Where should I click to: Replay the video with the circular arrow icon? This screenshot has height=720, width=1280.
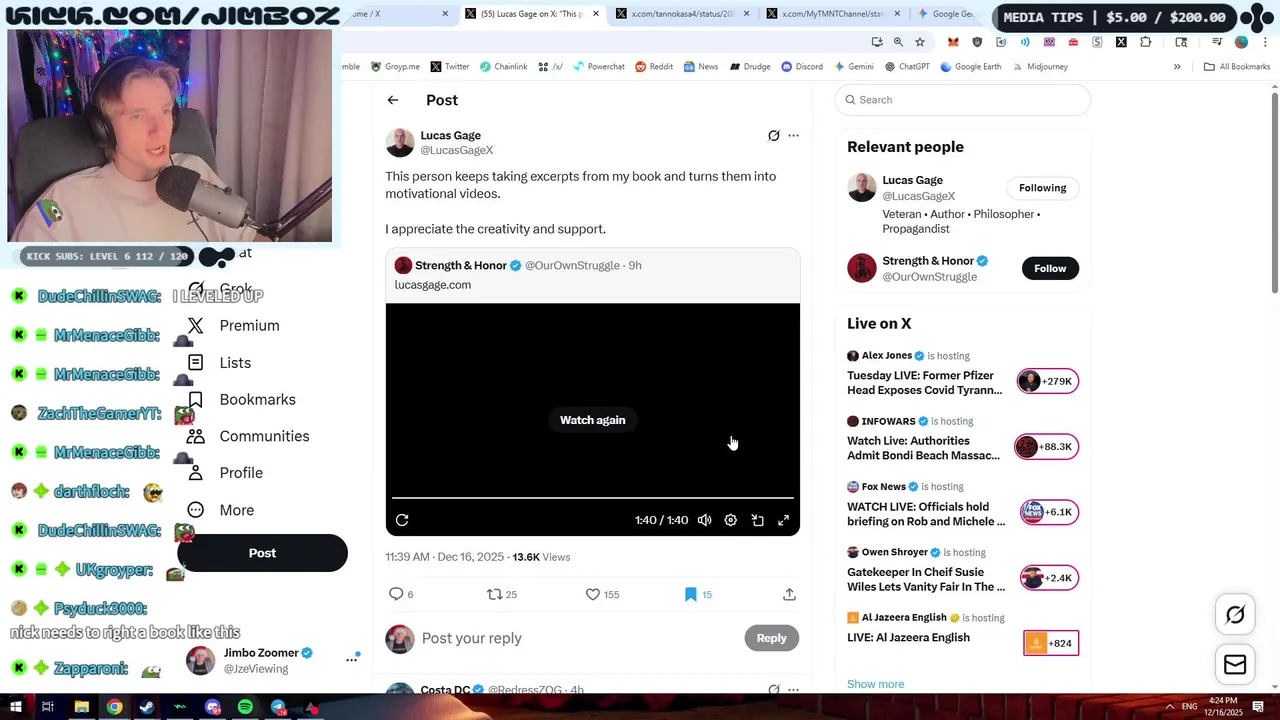(402, 520)
